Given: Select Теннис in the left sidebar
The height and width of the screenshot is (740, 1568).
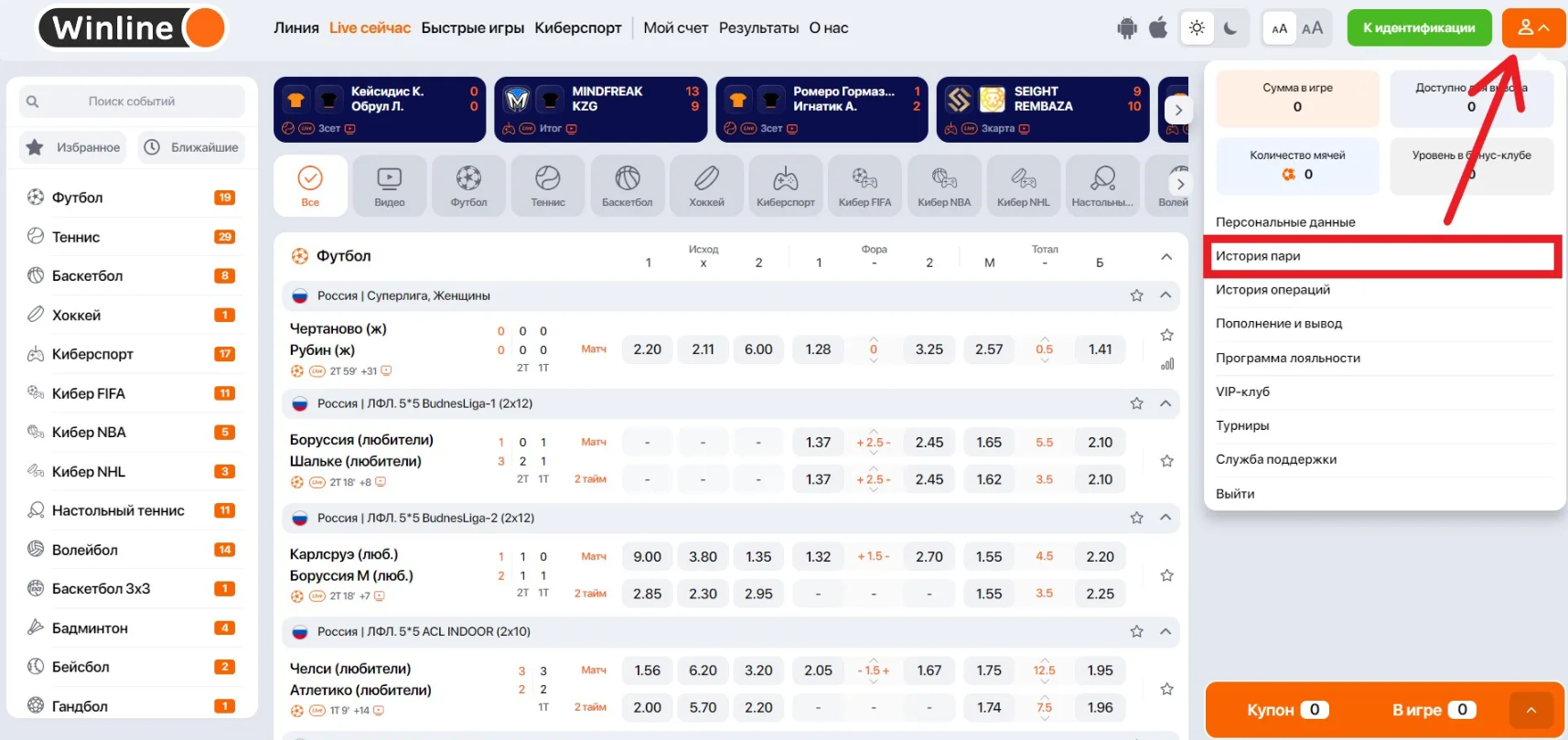Looking at the screenshot, I should pos(132,237).
